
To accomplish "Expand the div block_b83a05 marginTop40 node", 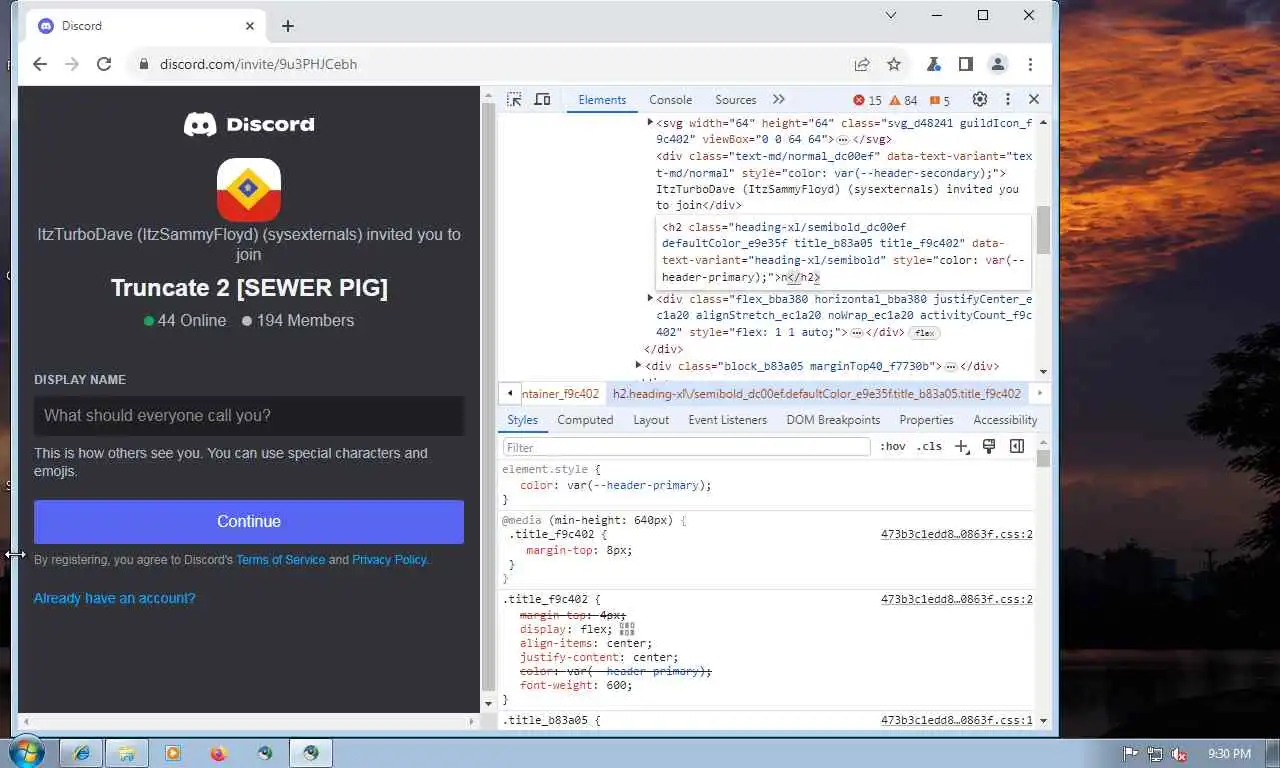I will coord(639,365).
